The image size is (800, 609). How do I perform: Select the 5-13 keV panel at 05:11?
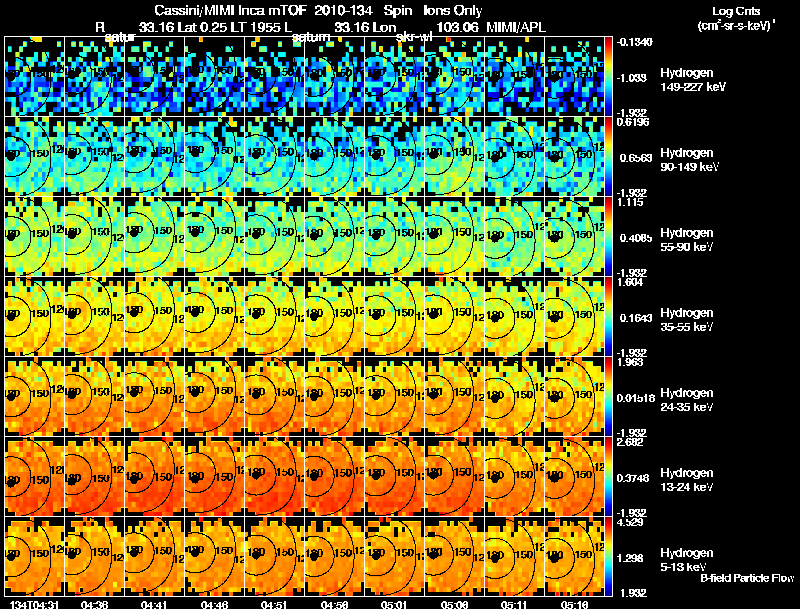[515, 557]
